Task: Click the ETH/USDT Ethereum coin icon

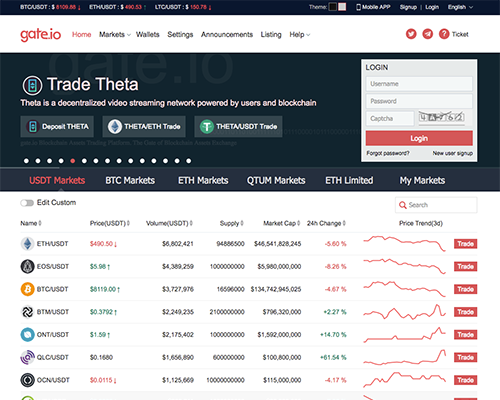Action: click(27, 244)
